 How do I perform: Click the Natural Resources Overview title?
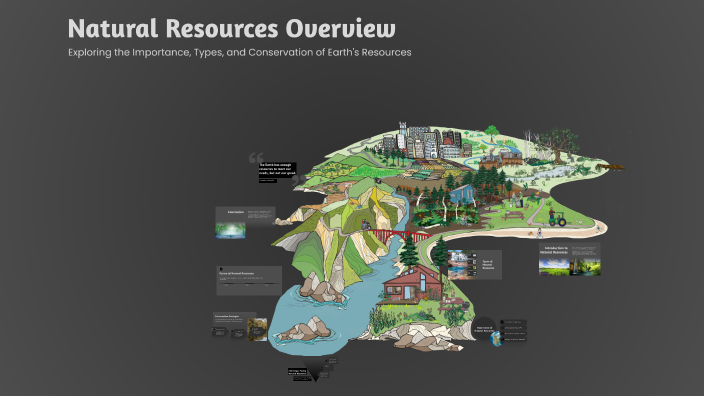(232, 28)
